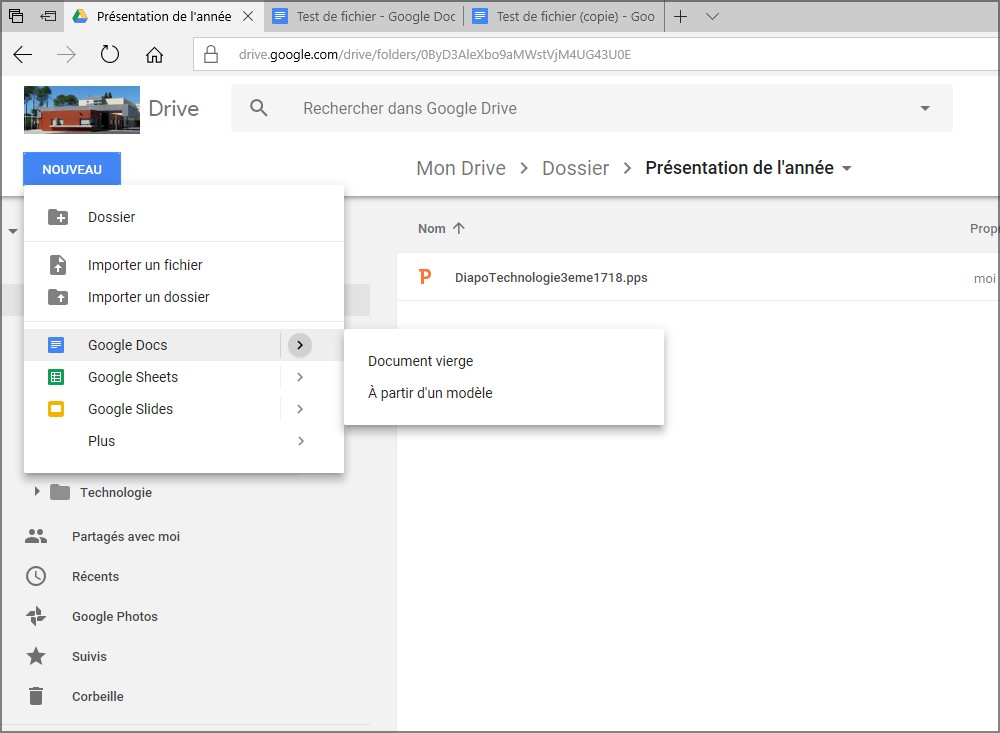Go to Mon Drive breadcrumb
1000x733 pixels.
[x=460, y=168]
